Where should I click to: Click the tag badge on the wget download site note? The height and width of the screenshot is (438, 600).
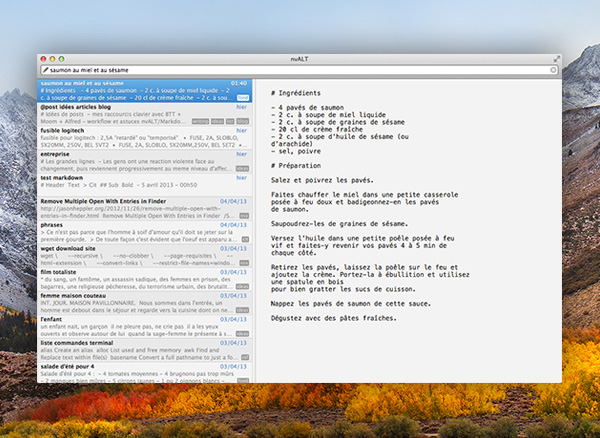tap(244, 263)
